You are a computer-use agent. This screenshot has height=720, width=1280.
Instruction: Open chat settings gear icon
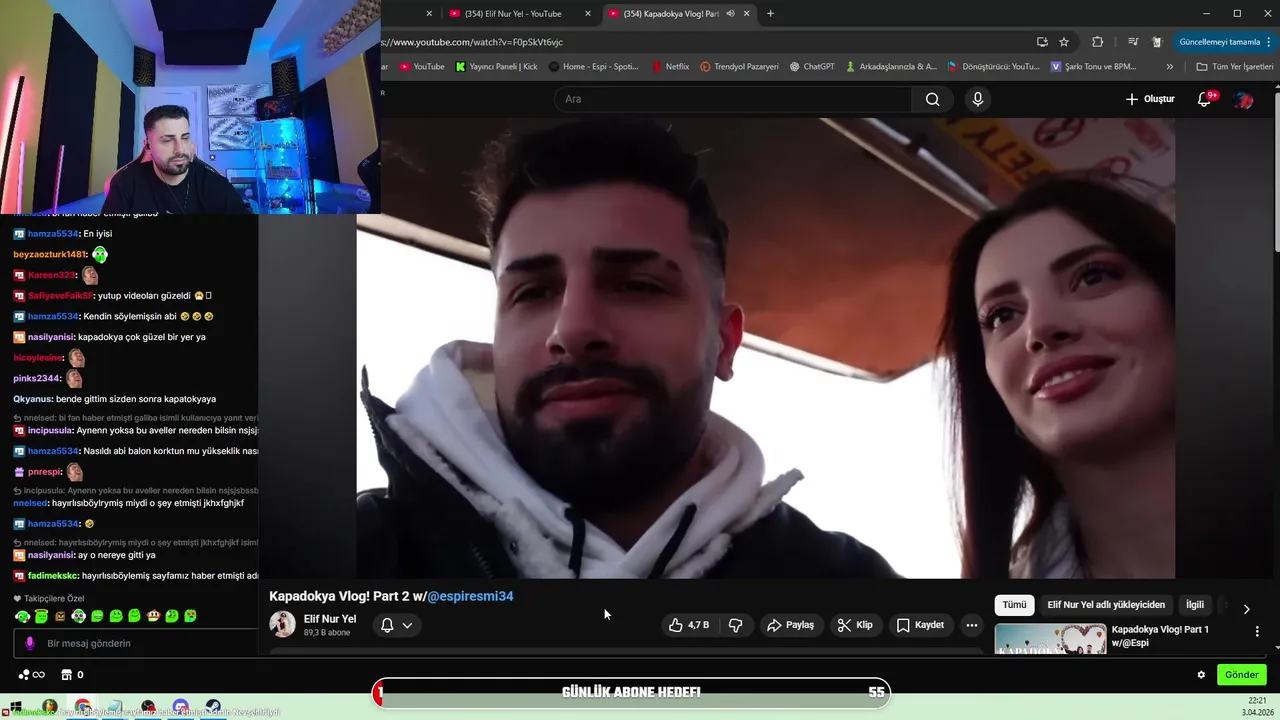coord(1201,675)
